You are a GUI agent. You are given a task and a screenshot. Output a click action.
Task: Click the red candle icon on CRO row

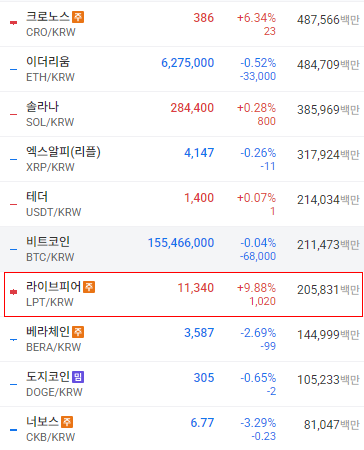(13, 22)
